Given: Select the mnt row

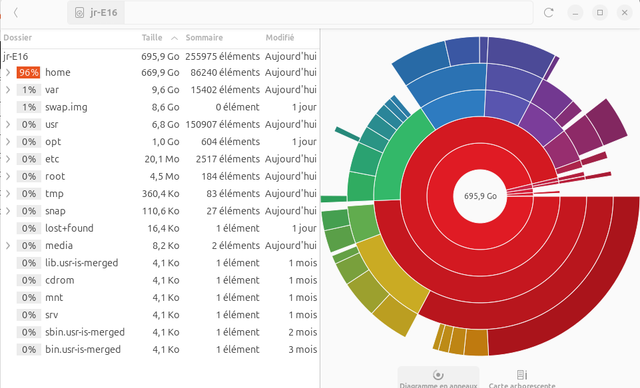Looking at the screenshot, I should pyautogui.click(x=160, y=298).
